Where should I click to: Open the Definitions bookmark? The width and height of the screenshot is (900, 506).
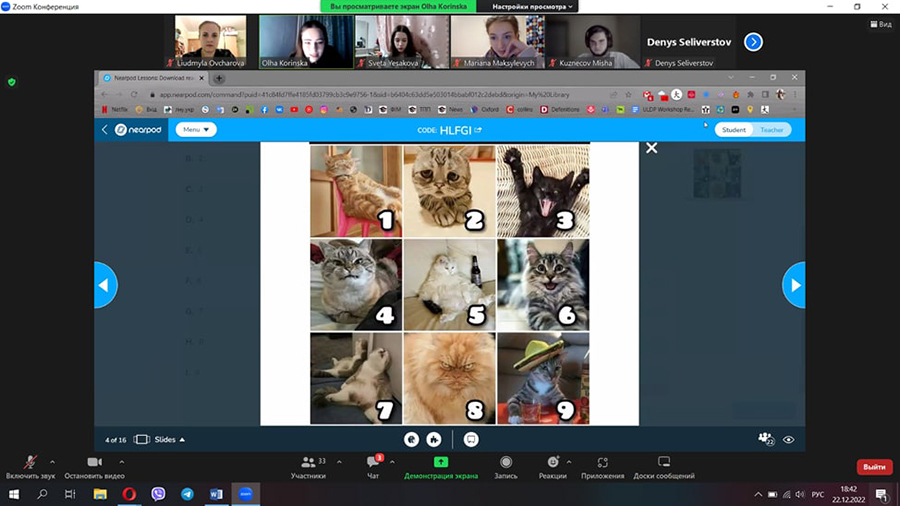[560, 109]
